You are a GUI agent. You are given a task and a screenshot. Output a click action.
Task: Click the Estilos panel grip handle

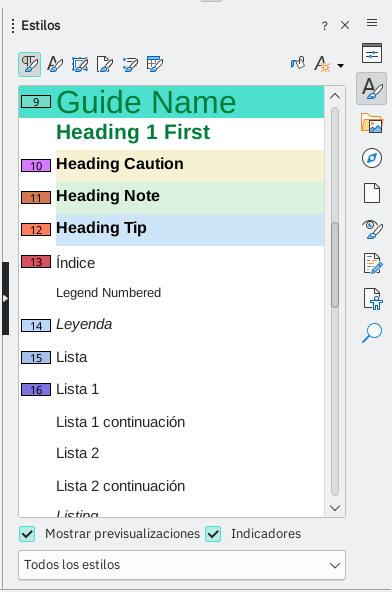click(13, 26)
